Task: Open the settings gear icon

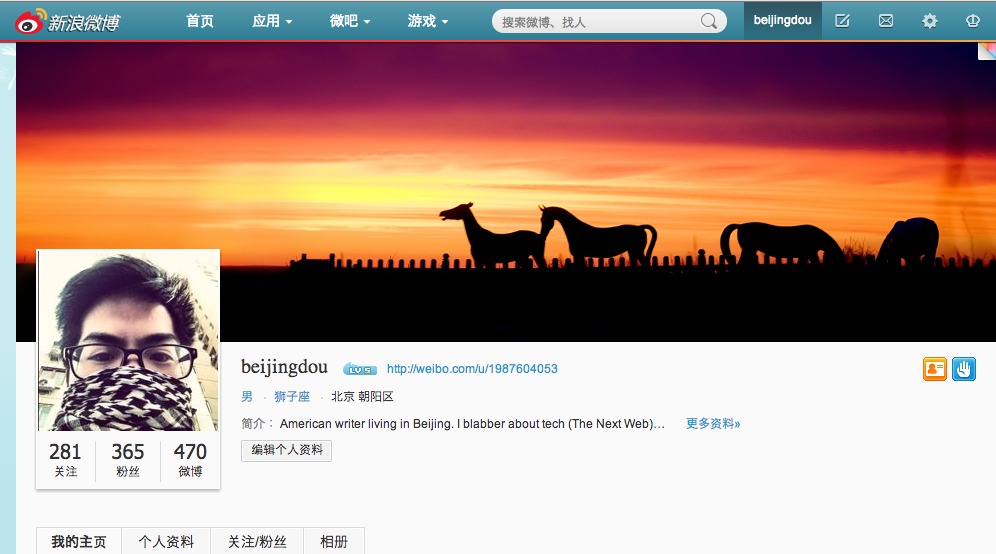Action: coord(929,21)
